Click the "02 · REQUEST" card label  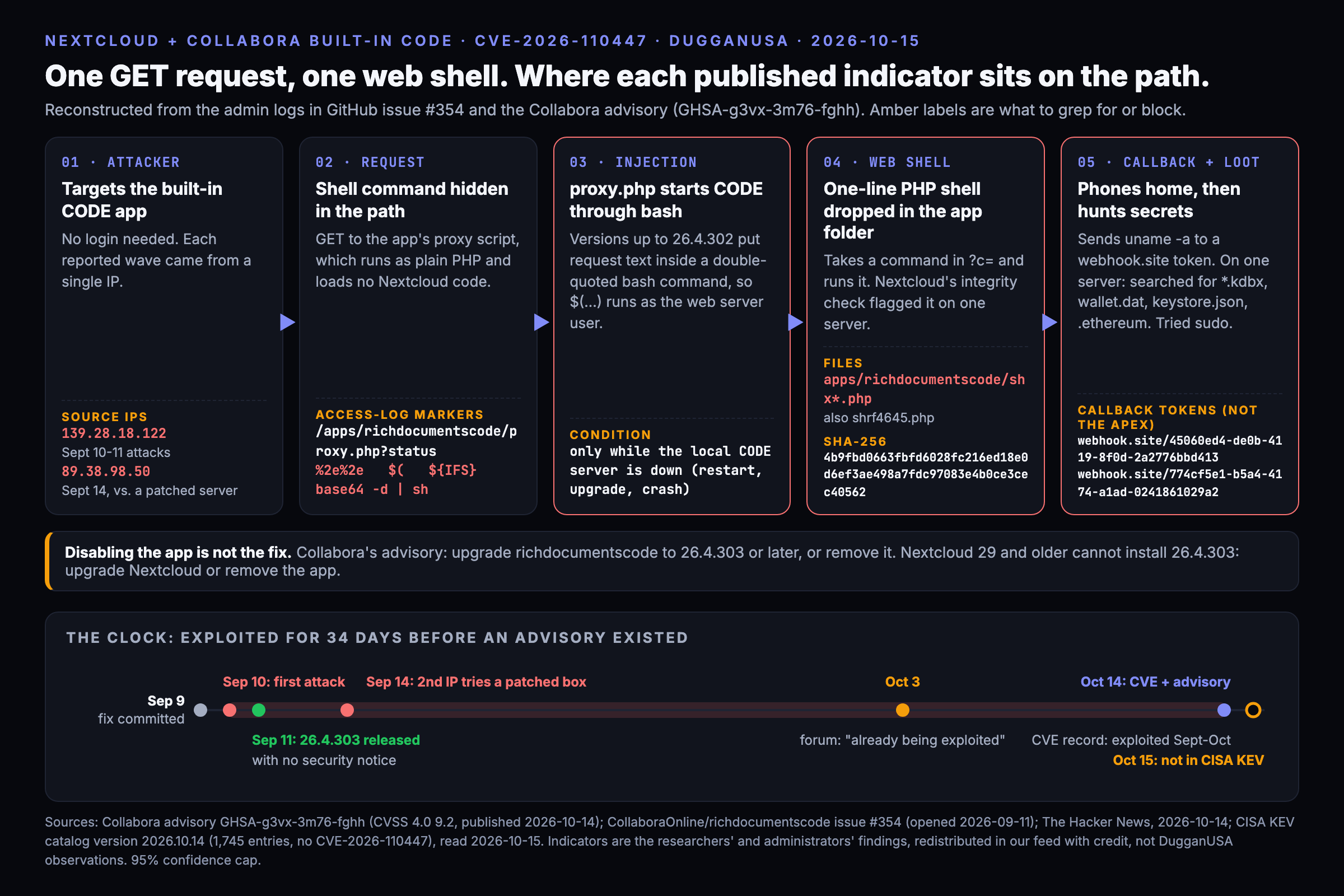tap(370, 162)
